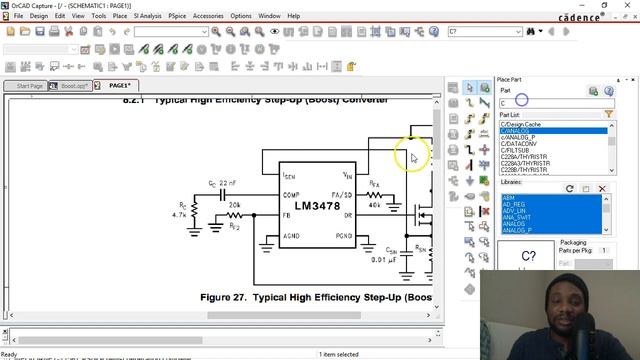The image size is (640, 360).
Task: Select C/Design Cache in the Part List
Action: 553,124
